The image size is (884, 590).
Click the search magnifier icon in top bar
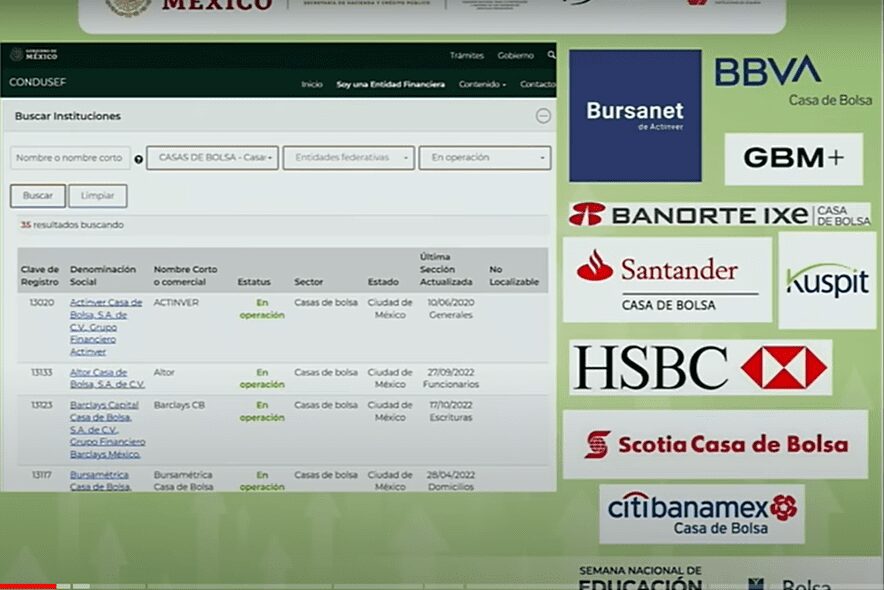(x=551, y=56)
